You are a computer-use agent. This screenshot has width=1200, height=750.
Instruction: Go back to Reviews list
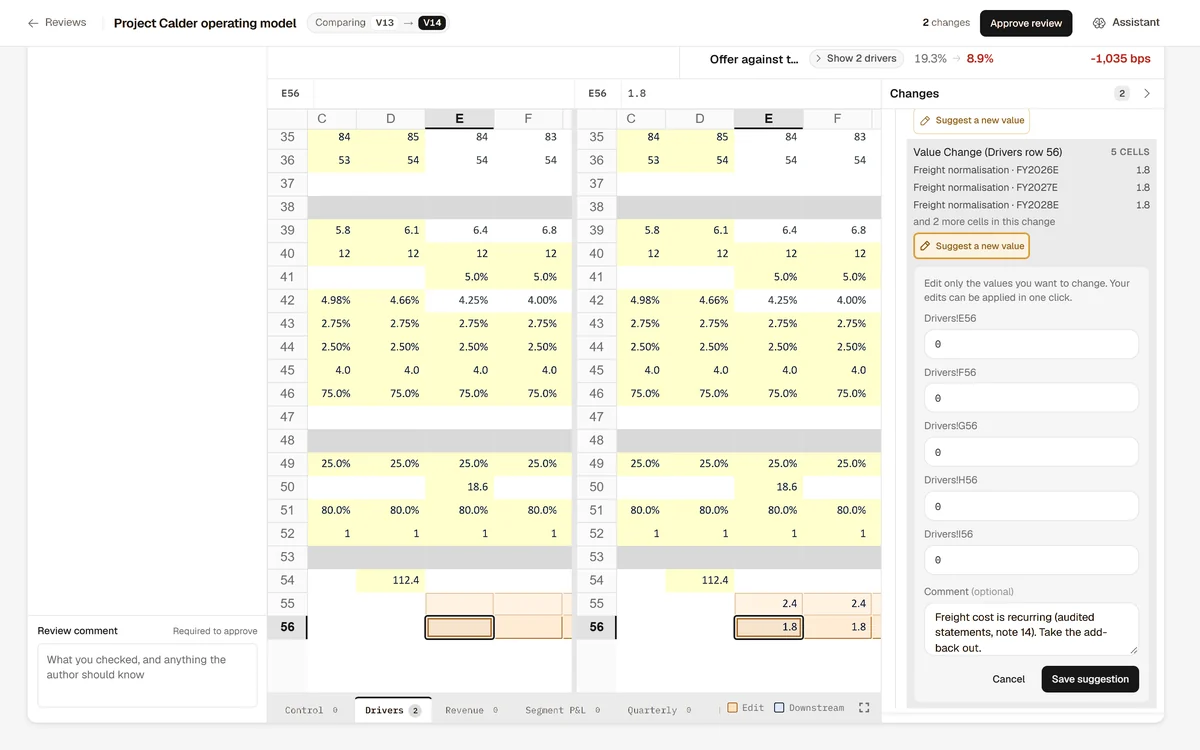pyautogui.click(x=57, y=23)
